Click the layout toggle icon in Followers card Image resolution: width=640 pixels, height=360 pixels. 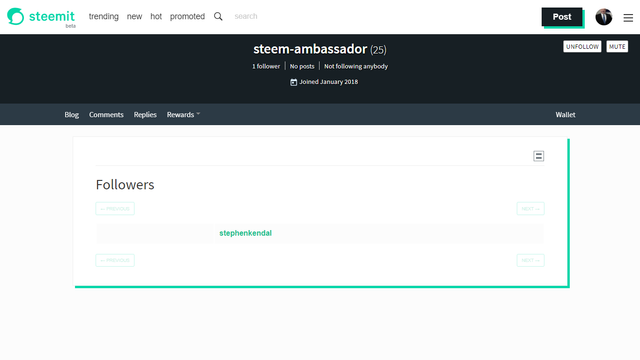click(538, 156)
